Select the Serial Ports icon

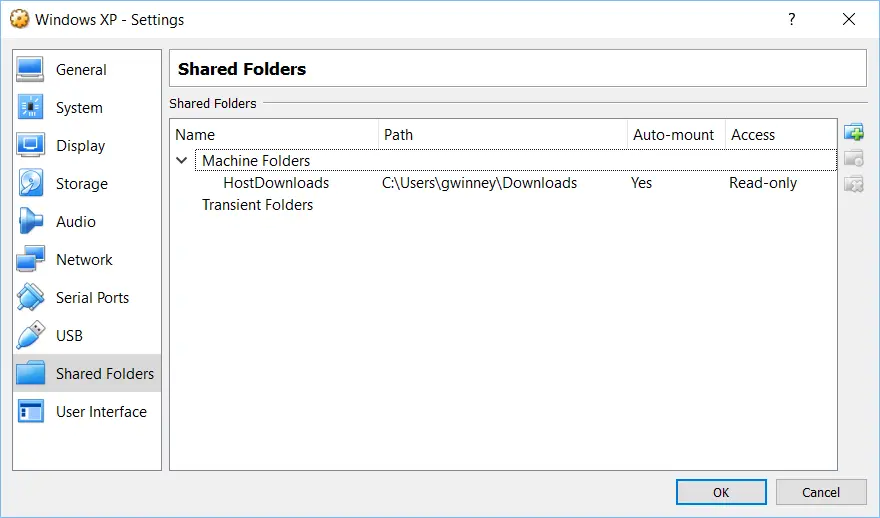click(x=30, y=297)
